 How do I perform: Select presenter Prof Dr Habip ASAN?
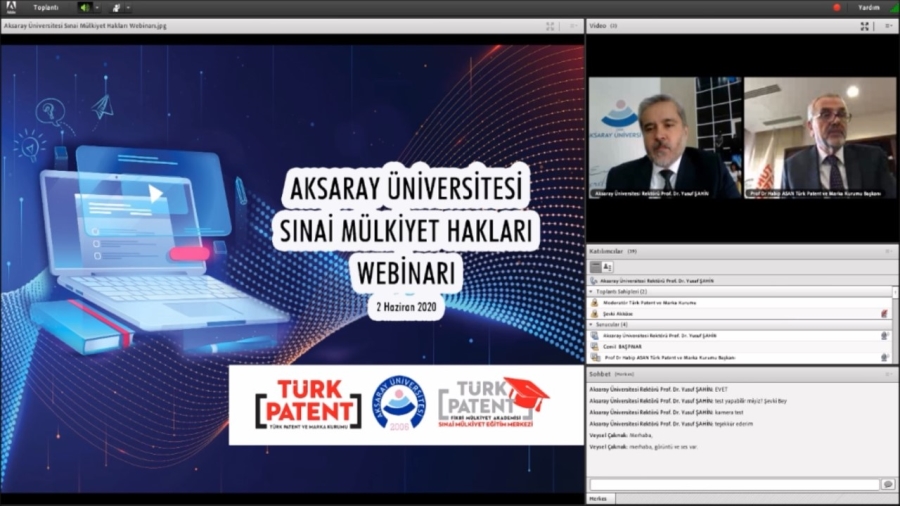739,357
